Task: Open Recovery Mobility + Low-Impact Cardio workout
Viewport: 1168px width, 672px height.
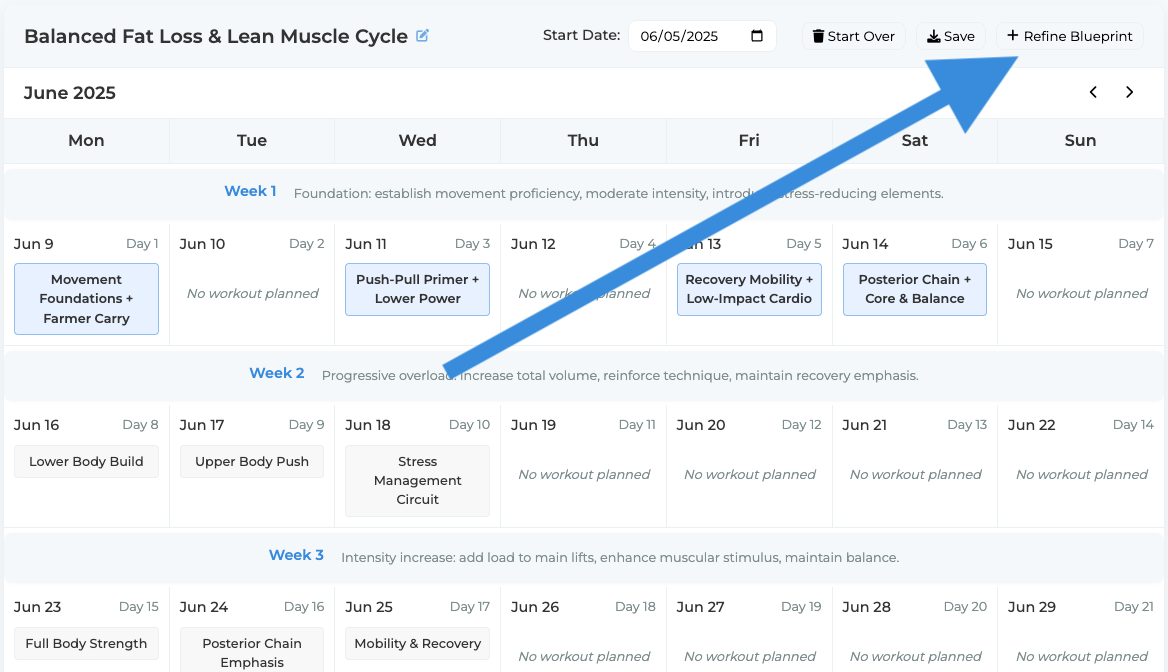Action: (x=749, y=289)
